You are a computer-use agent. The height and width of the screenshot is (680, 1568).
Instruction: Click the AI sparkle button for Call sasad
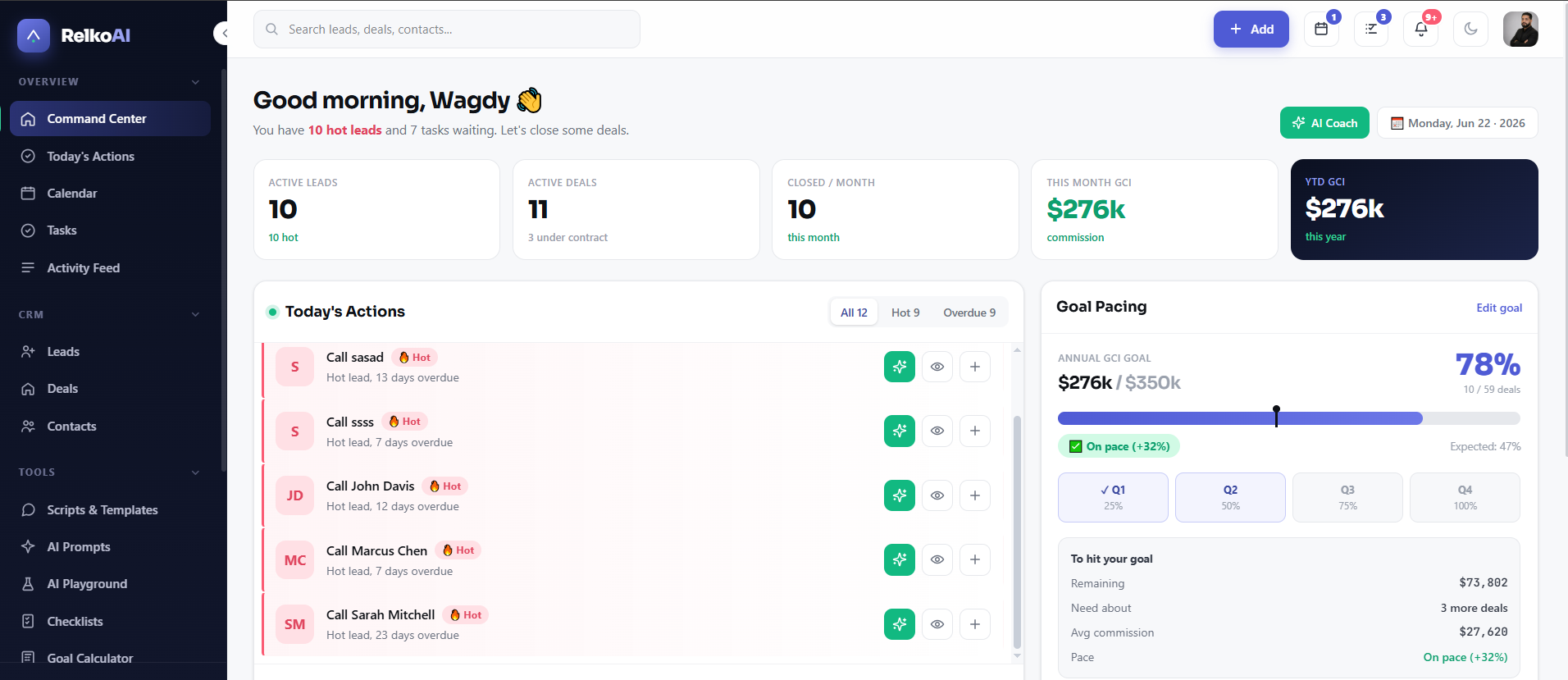pos(900,367)
